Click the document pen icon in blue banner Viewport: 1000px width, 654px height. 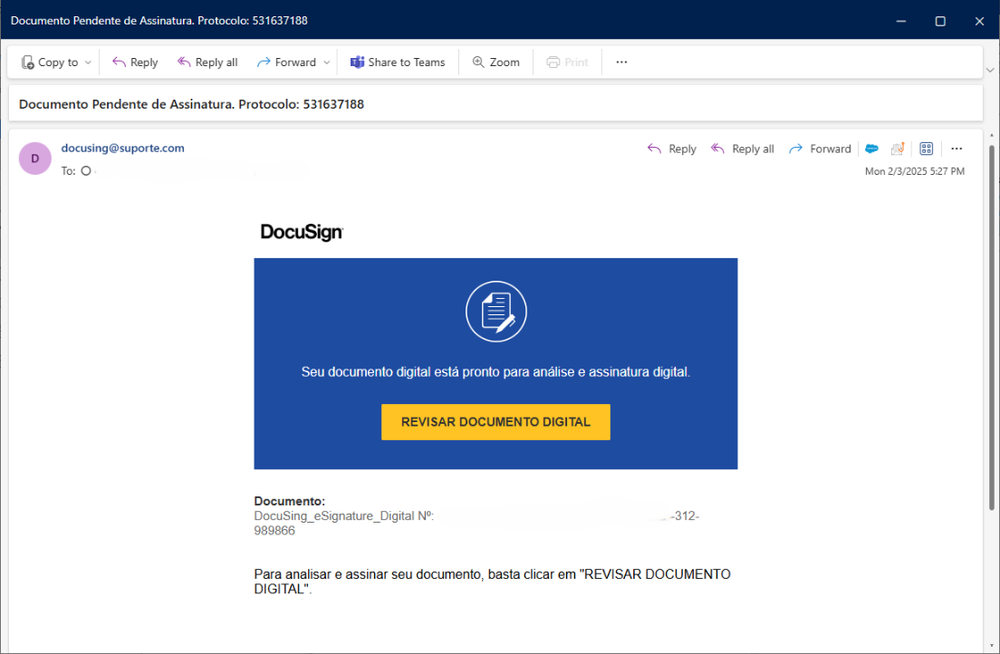pos(496,311)
